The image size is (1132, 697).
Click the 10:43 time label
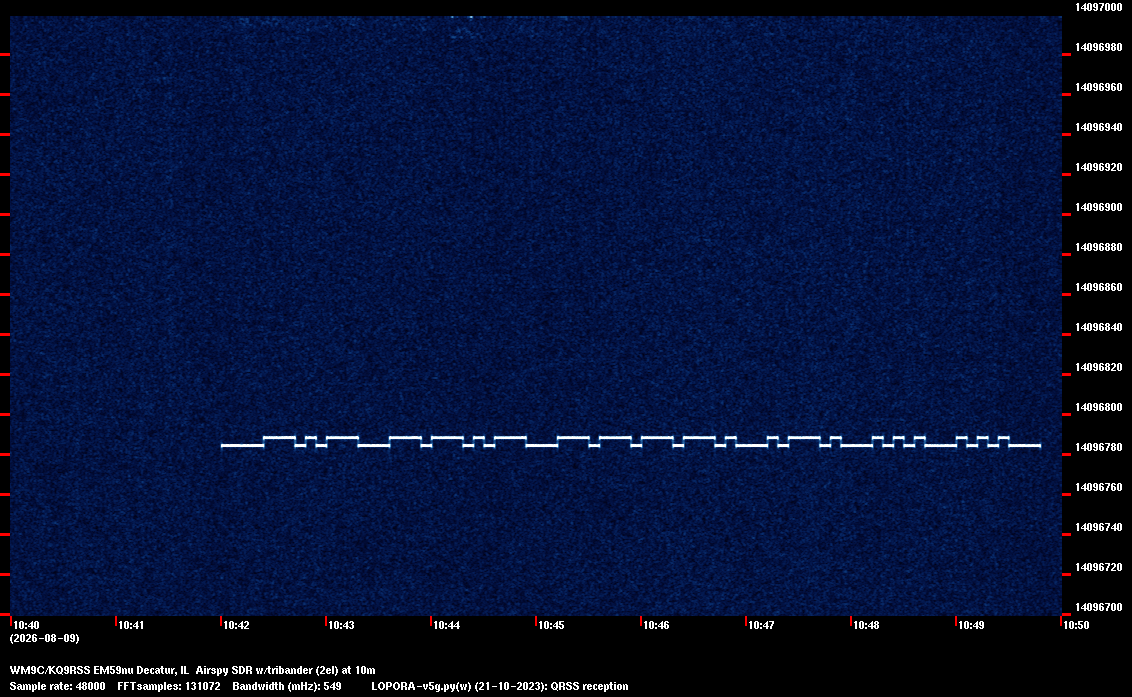341,625
